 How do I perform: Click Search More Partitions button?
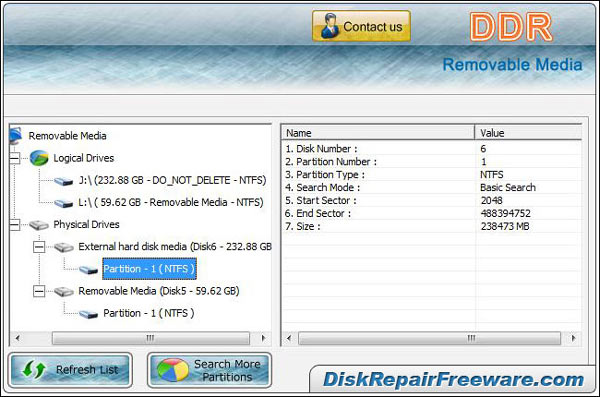209,370
